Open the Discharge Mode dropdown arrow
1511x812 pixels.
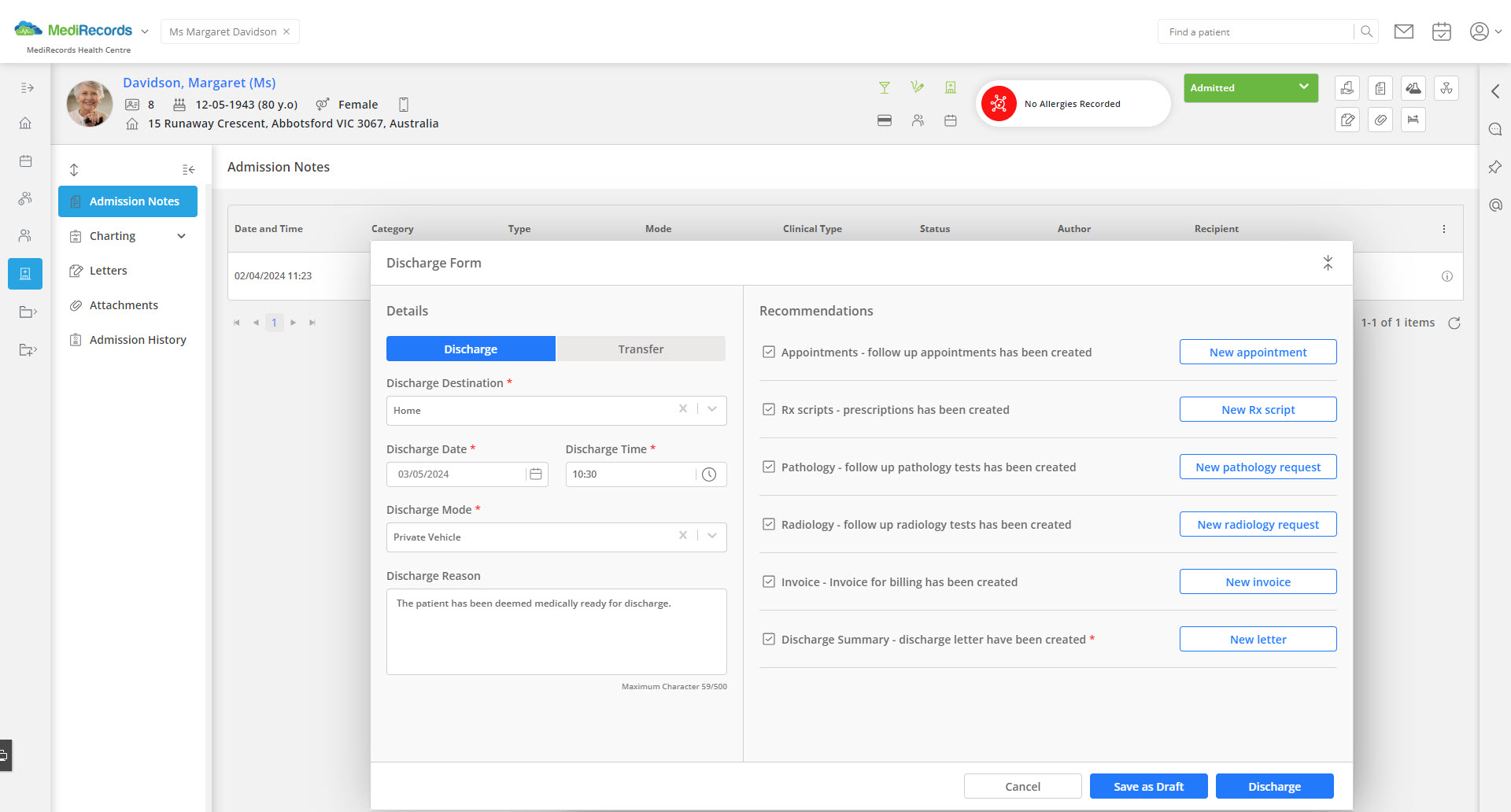coord(712,537)
